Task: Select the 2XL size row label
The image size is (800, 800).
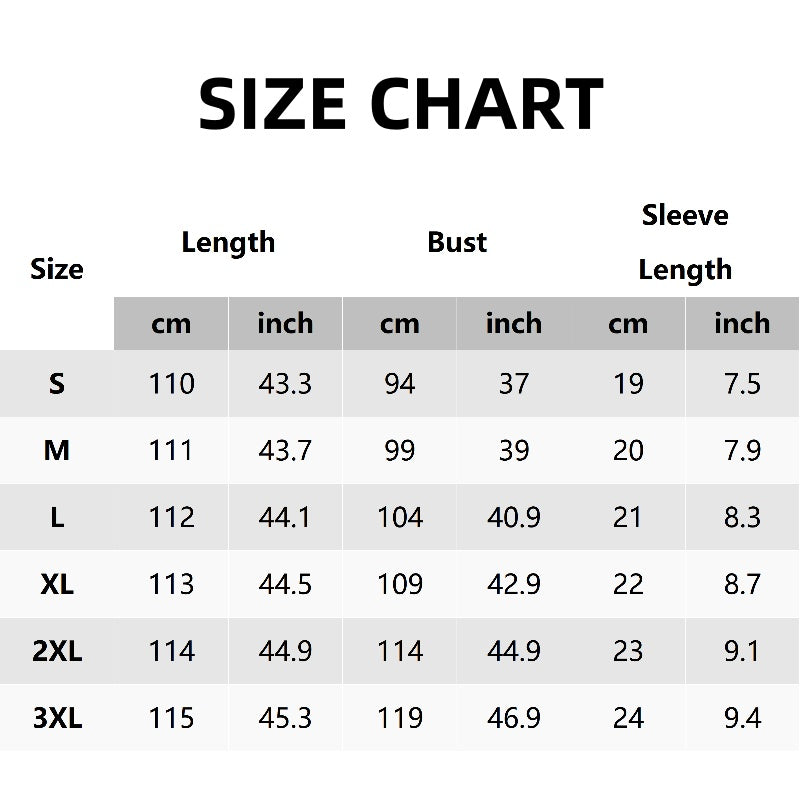Action: pos(57,651)
